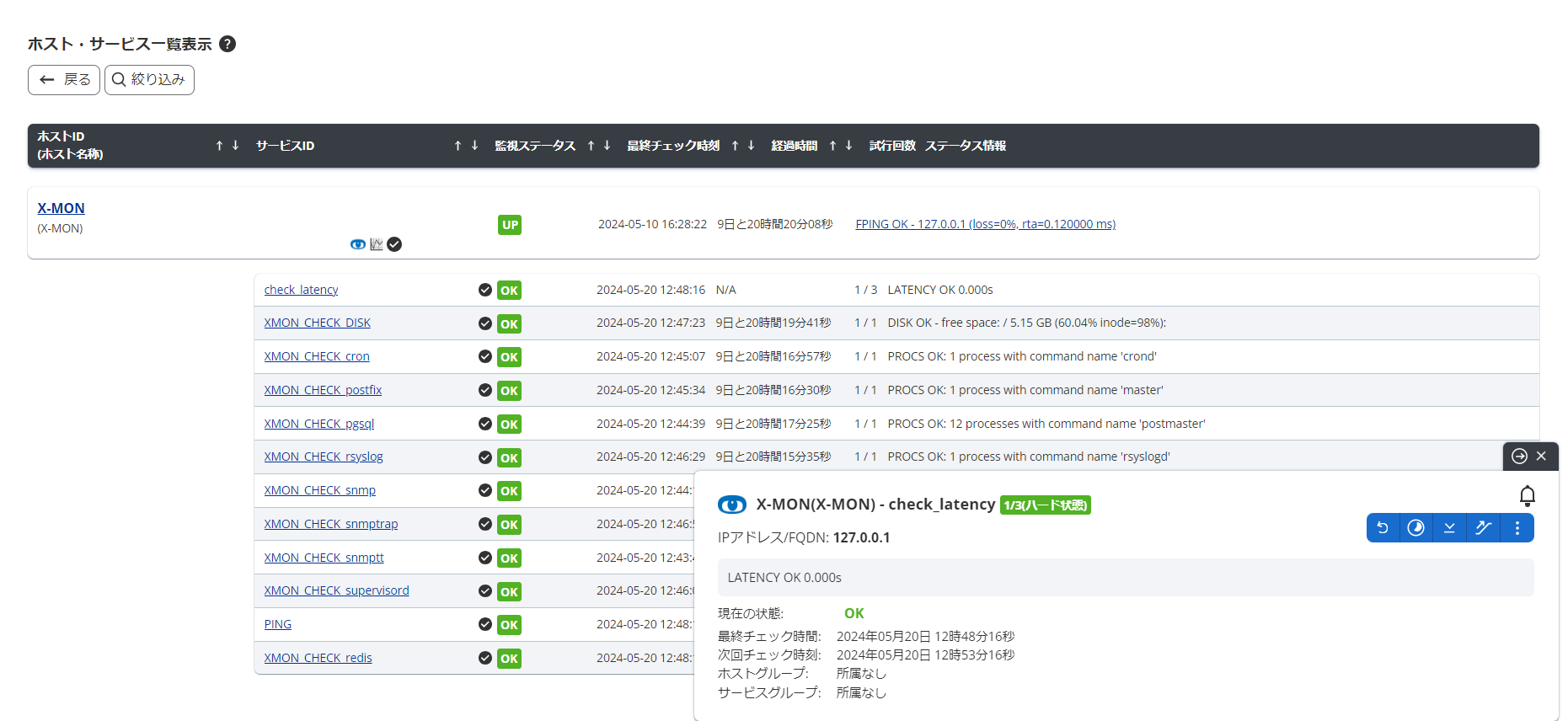This screenshot has width=1568, height=721.
Task: Sort ホストID column ascending with up arrow
Action: 219,146
